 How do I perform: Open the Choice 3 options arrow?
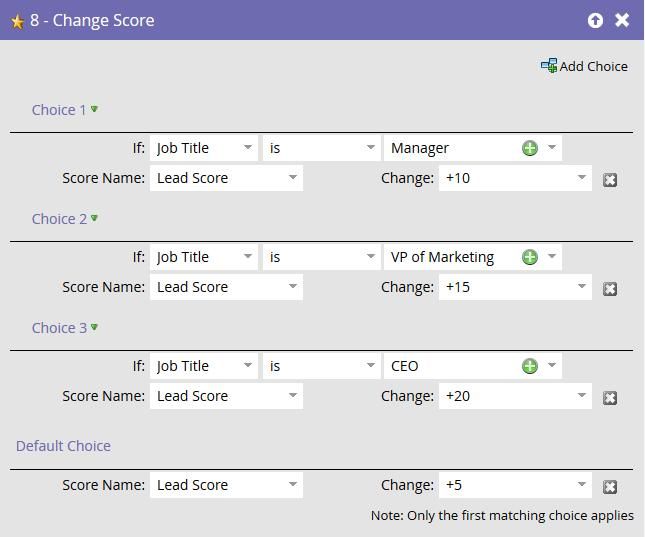coord(94,327)
